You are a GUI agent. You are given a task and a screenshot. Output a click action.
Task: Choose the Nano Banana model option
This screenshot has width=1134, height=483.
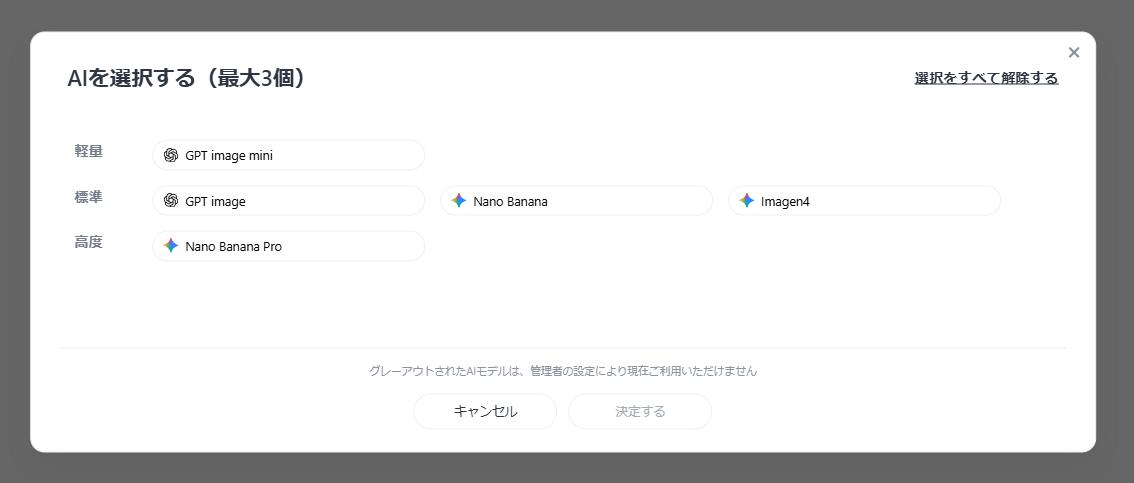[576, 201]
